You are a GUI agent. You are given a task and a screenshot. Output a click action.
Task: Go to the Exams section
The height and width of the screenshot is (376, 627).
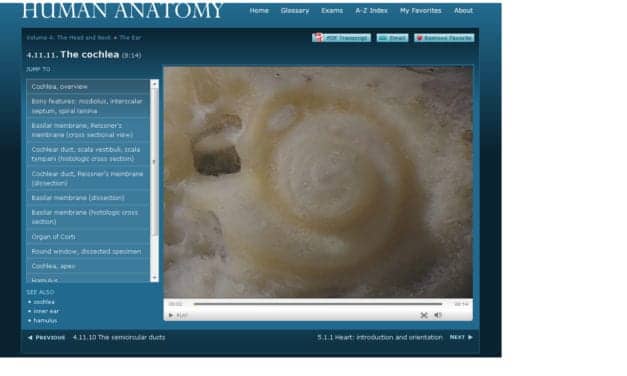pos(332,11)
